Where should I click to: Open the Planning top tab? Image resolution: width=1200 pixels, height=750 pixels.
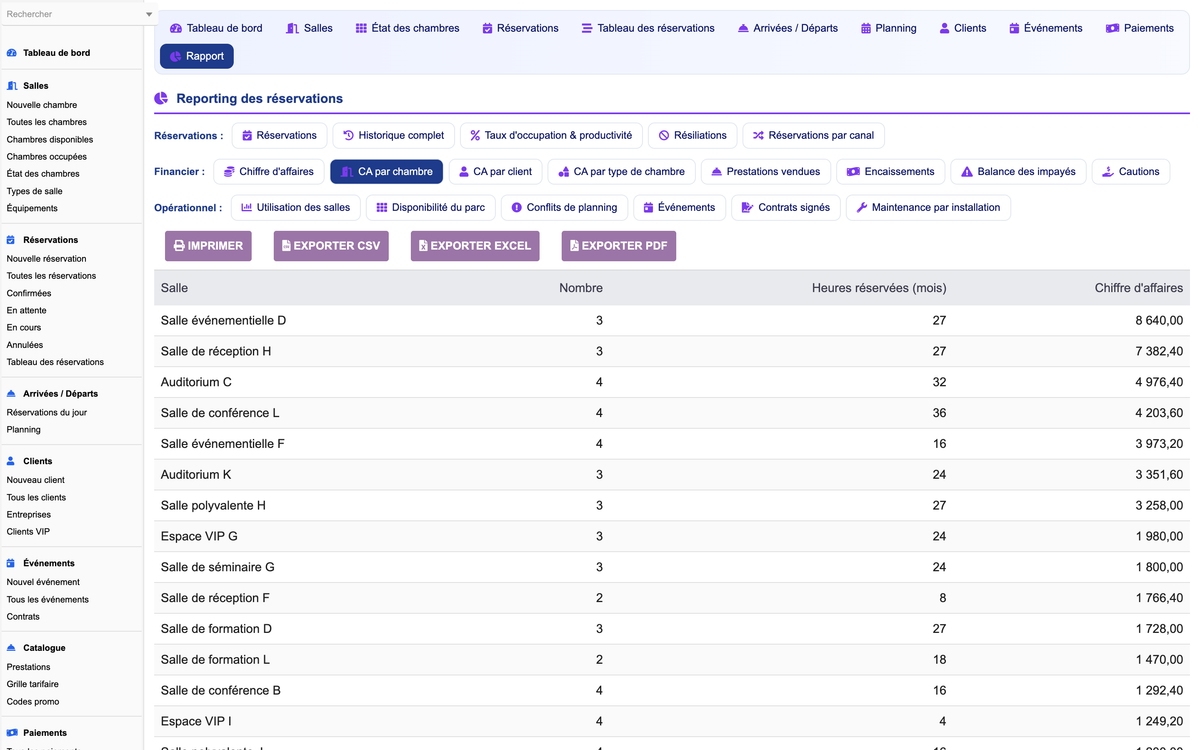click(888, 28)
